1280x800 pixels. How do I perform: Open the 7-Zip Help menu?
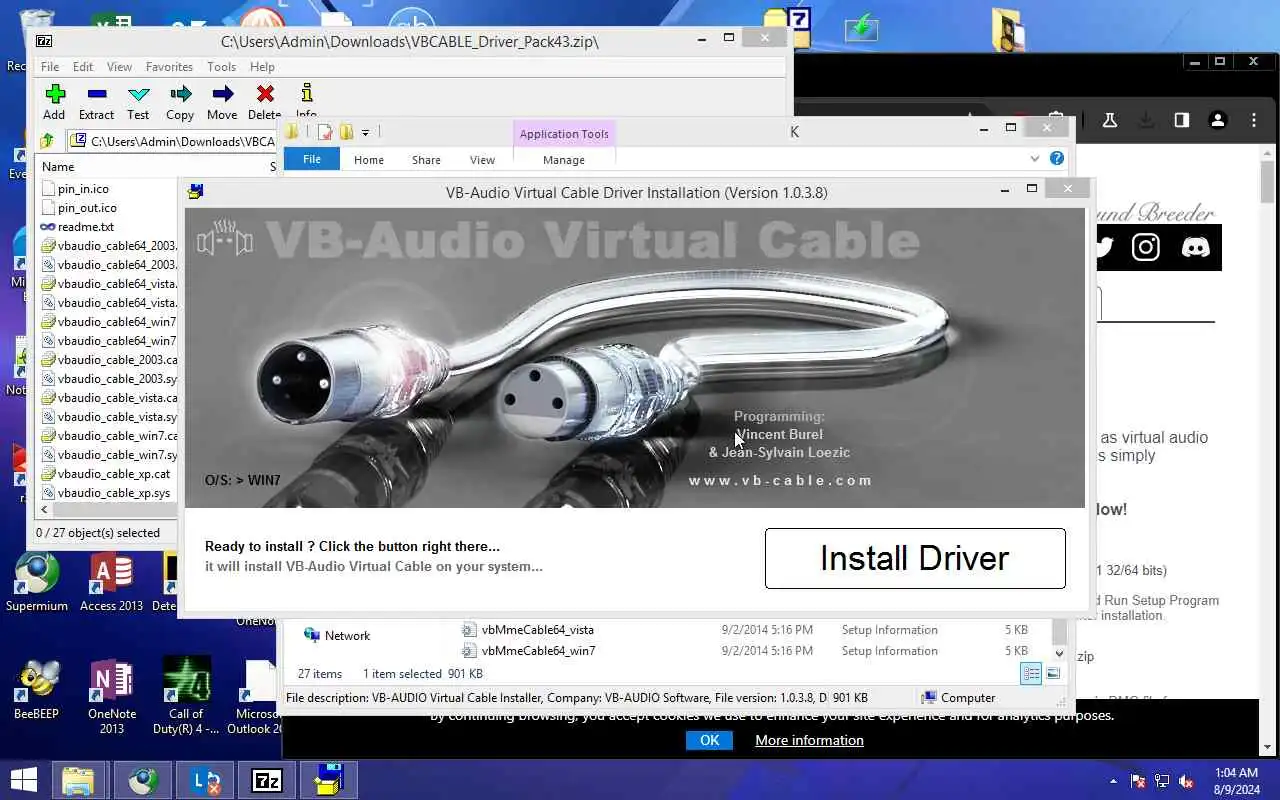click(x=262, y=67)
